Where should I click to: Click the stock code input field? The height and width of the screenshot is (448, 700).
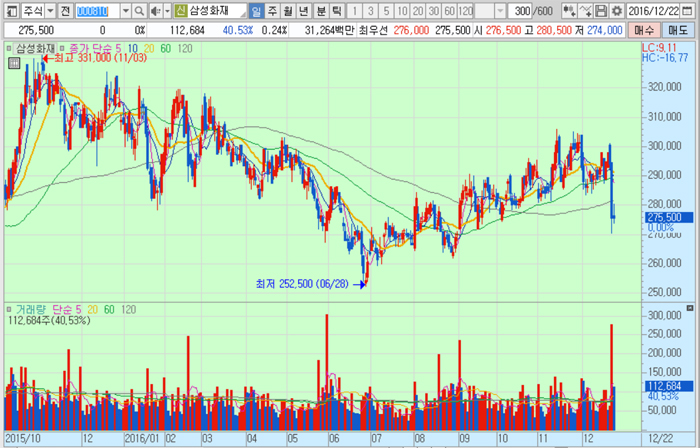click(x=97, y=10)
